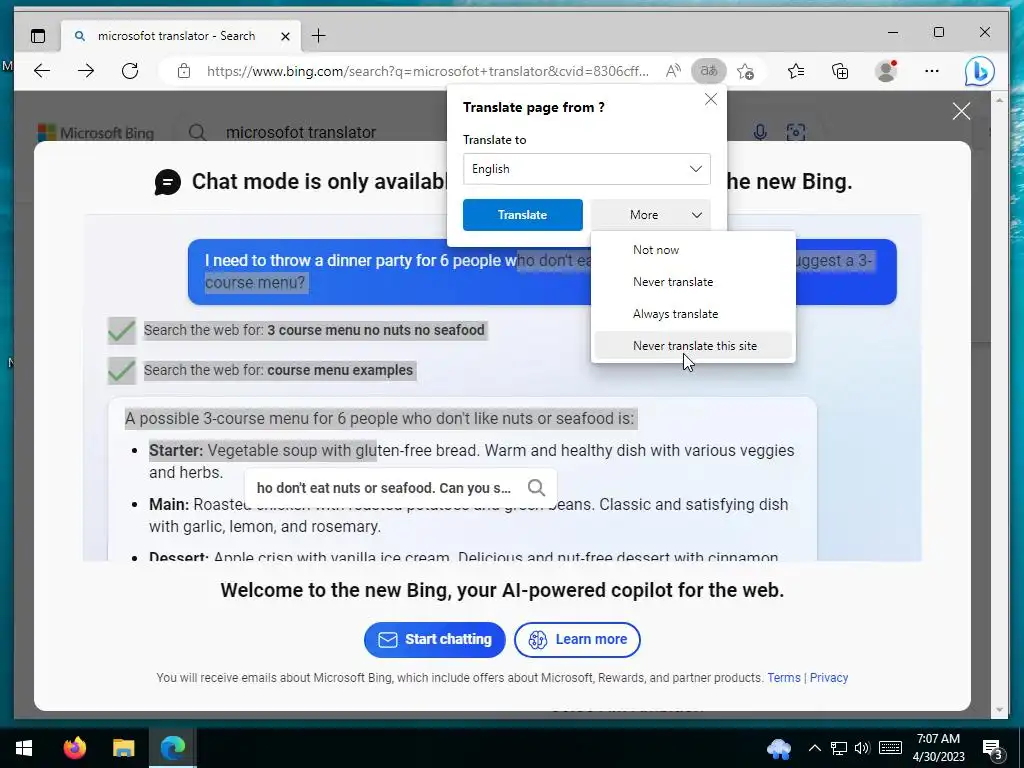Viewport: 1024px width, 768px height.
Task: Go back to the previous page
Action: [42, 71]
